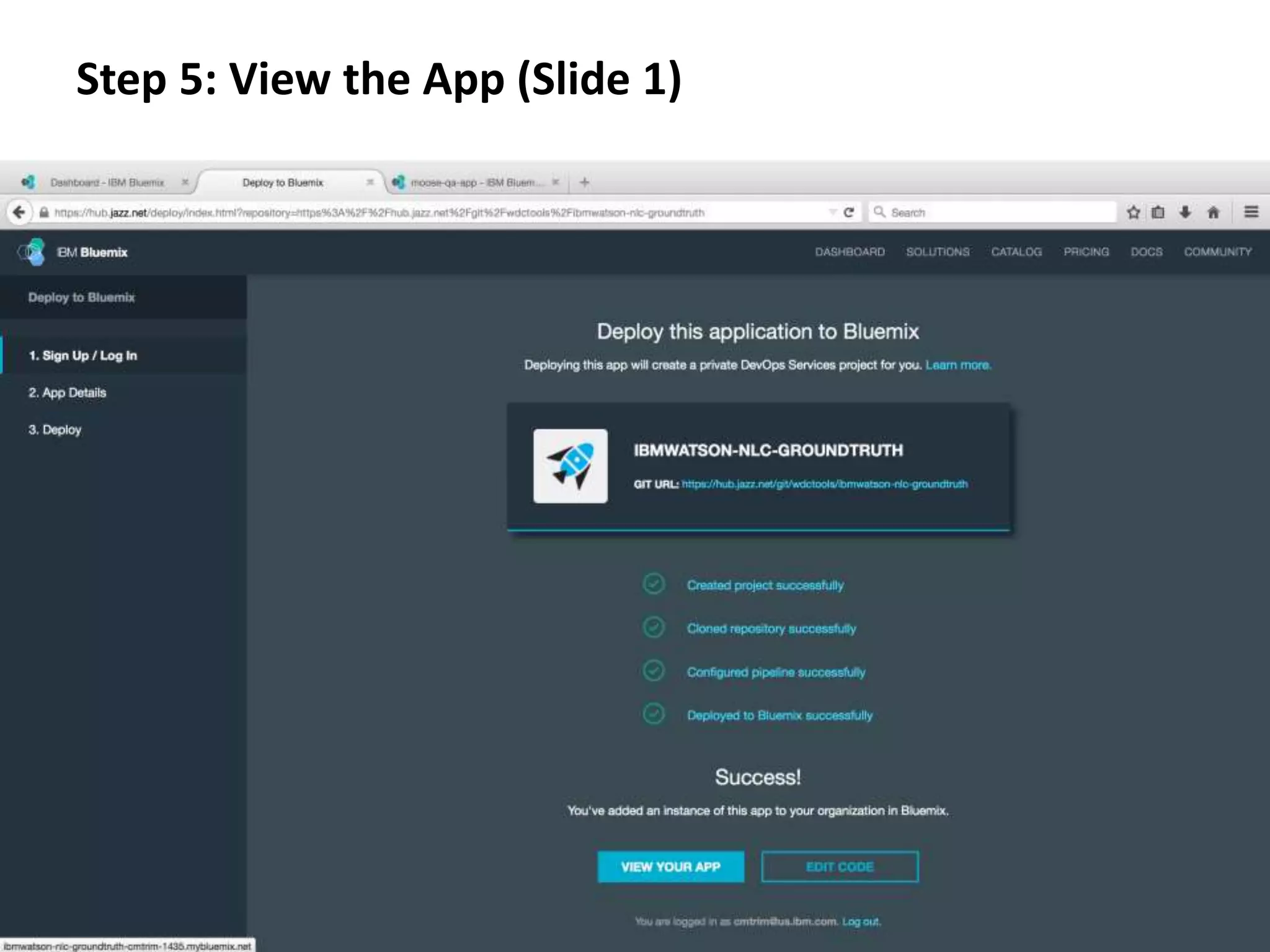The height and width of the screenshot is (952, 1270).
Task: Click the browser back arrow button
Action: click(19, 213)
